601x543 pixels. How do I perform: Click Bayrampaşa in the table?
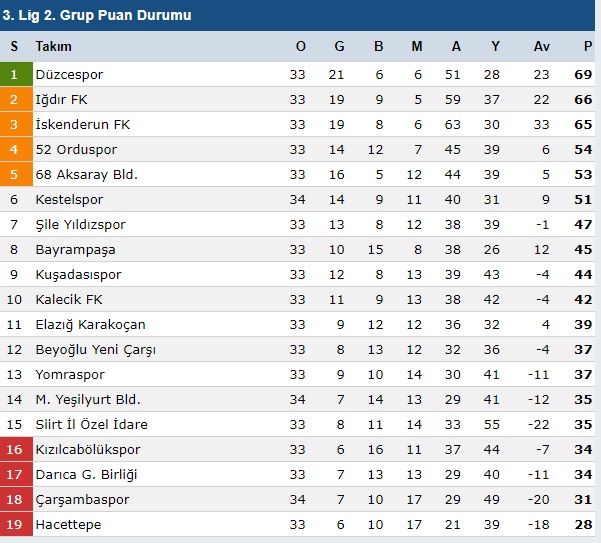(x=75, y=250)
